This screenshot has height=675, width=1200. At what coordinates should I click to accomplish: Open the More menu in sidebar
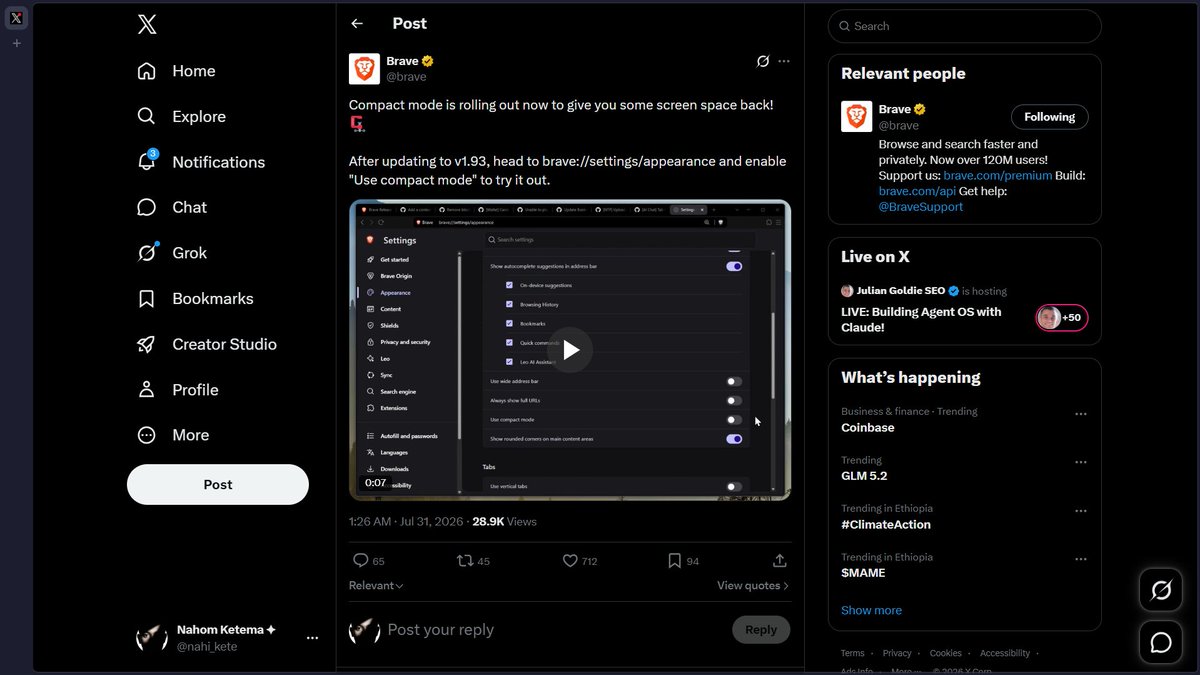(173, 435)
